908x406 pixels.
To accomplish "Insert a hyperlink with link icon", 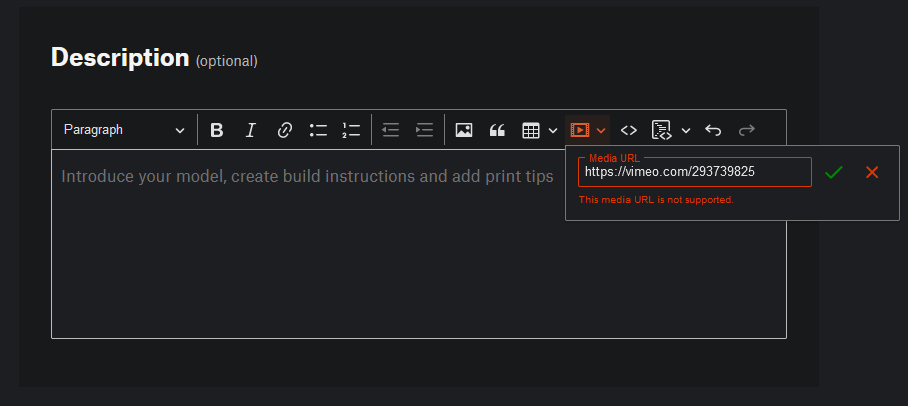I will pos(284,130).
